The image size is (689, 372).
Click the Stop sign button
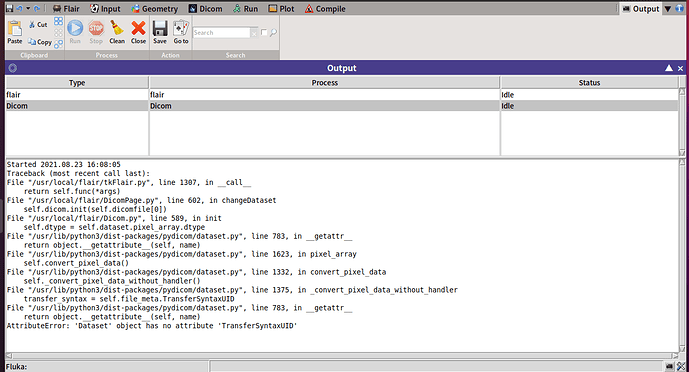click(96, 32)
